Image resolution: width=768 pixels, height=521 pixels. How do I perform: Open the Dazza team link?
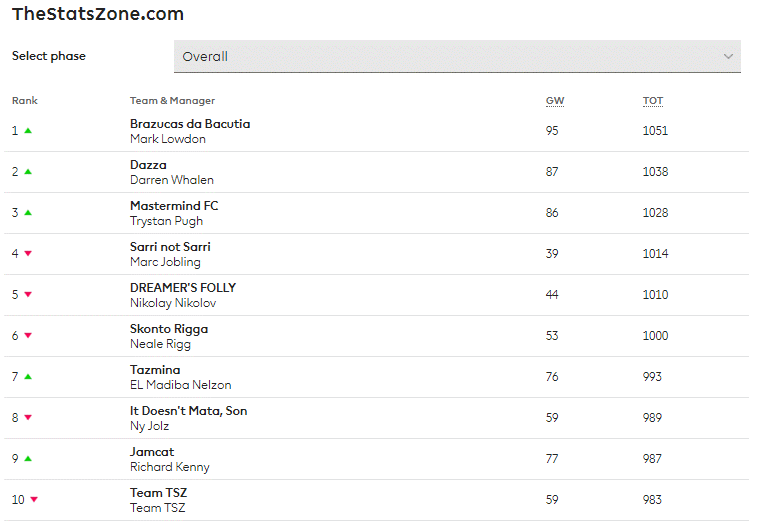point(148,165)
